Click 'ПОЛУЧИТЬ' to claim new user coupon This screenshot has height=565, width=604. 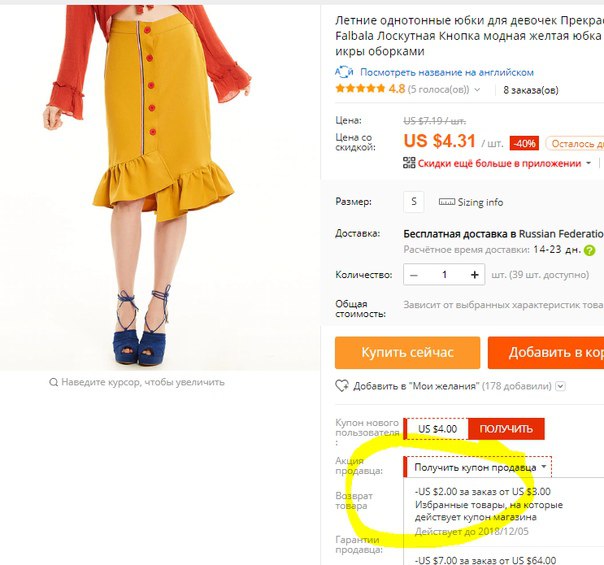(x=506, y=429)
